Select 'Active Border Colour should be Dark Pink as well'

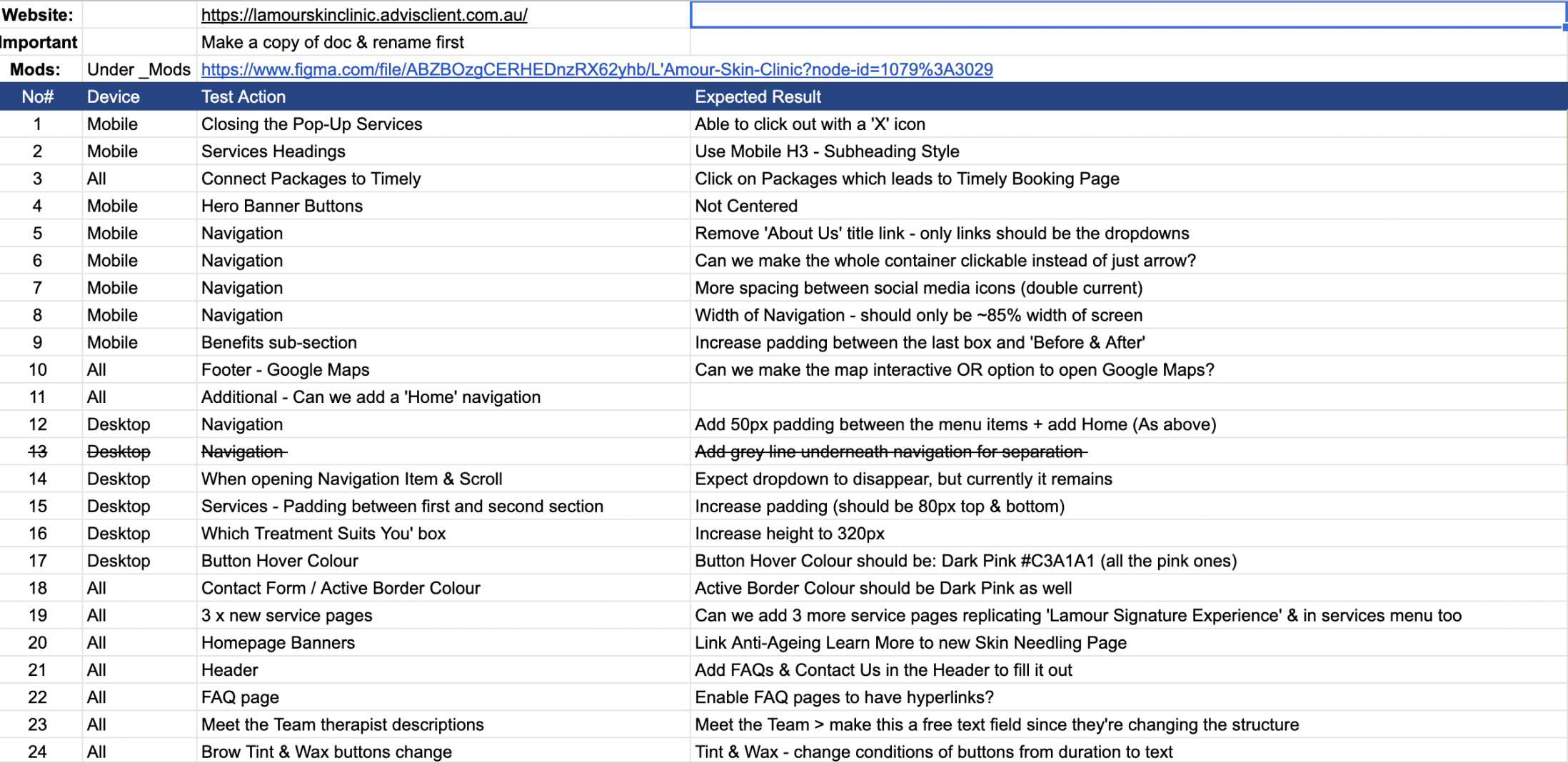[x=1128, y=588]
